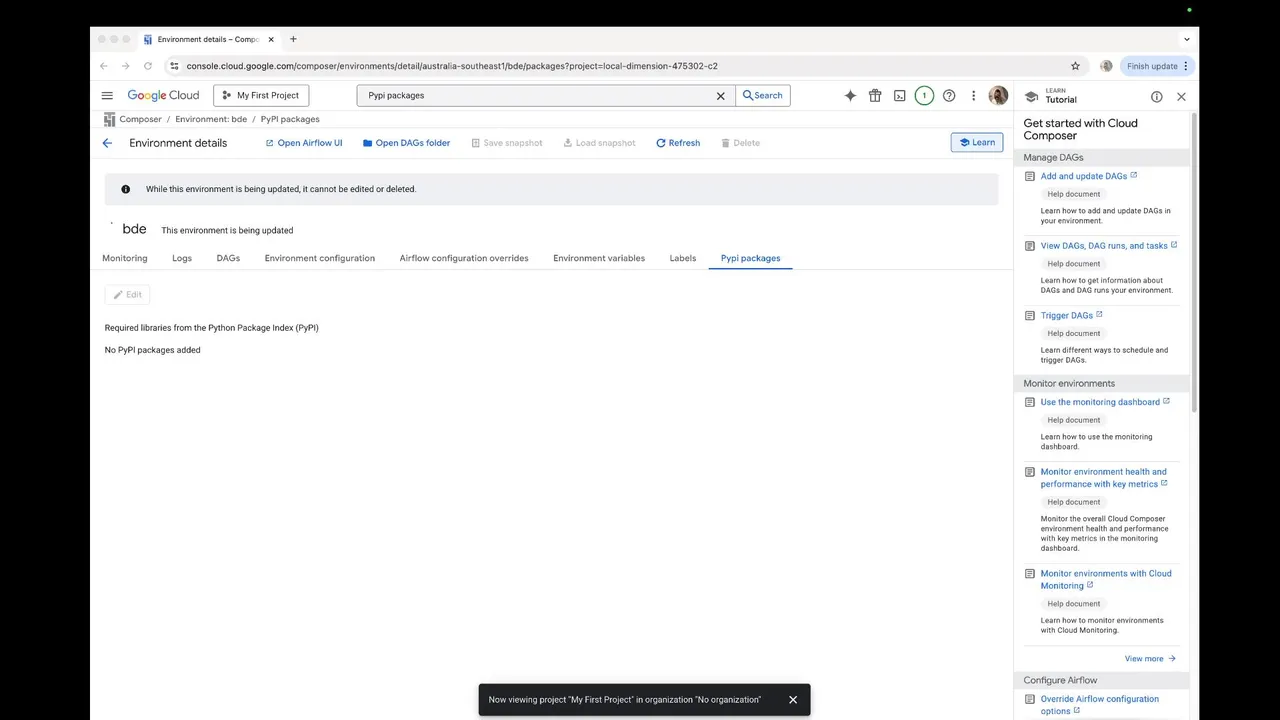Bookmark this page with star icon

point(1076,66)
